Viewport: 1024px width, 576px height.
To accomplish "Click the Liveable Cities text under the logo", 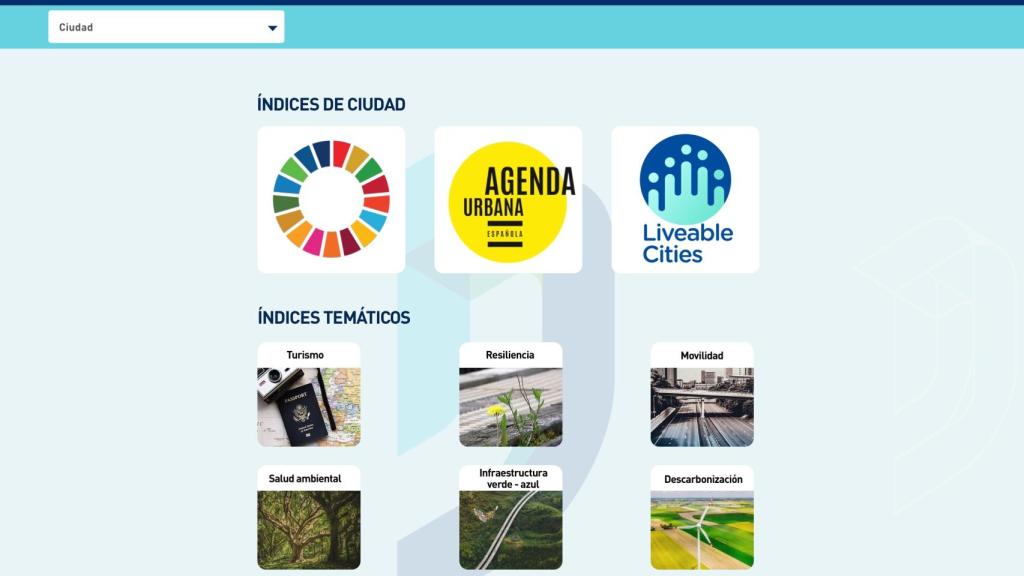I will pyautogui.click(x=687, y=243).
